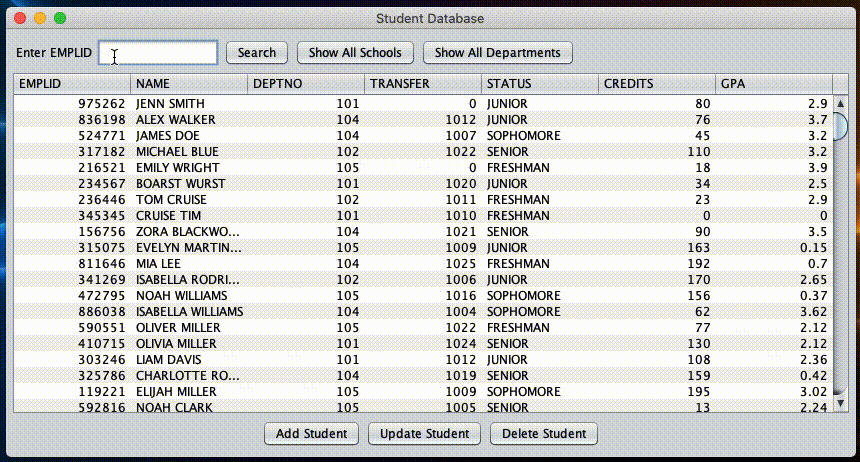Click EMPLID 317182 cell
The width and height of the screenshot is (860, 462).
pyautogui.click(x=72, y=151)
